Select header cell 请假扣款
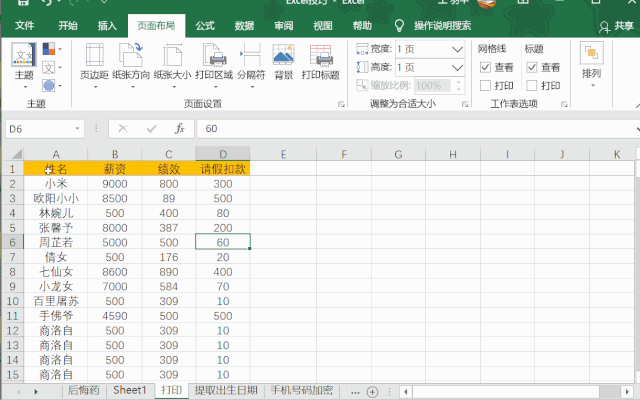Viewport: 640px width, 400px height. 223,169
